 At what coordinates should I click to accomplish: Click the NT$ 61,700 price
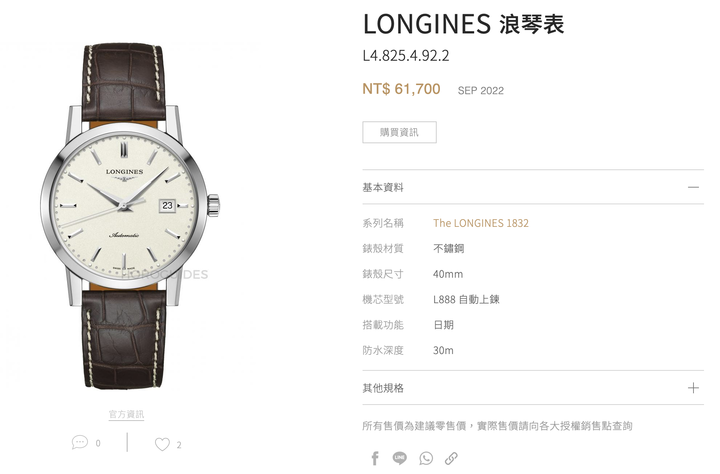[401, 89]
